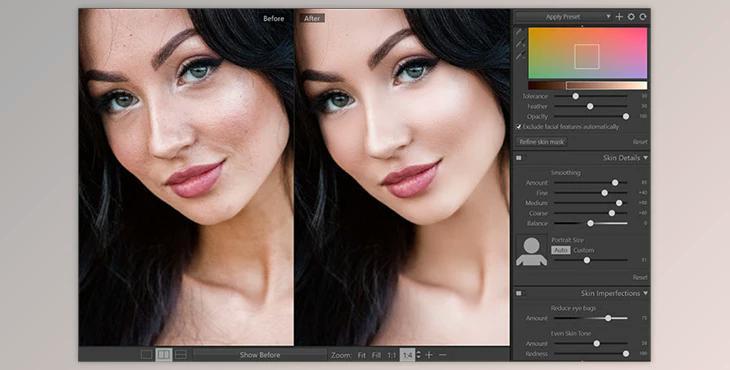Click Refine skin mask button
The height and width of the screenshot is (370, 730).
pos(542,142)
